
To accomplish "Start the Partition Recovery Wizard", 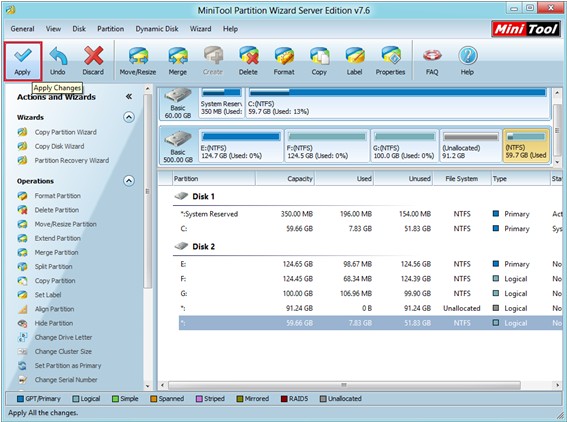I will tap(72, 160).
